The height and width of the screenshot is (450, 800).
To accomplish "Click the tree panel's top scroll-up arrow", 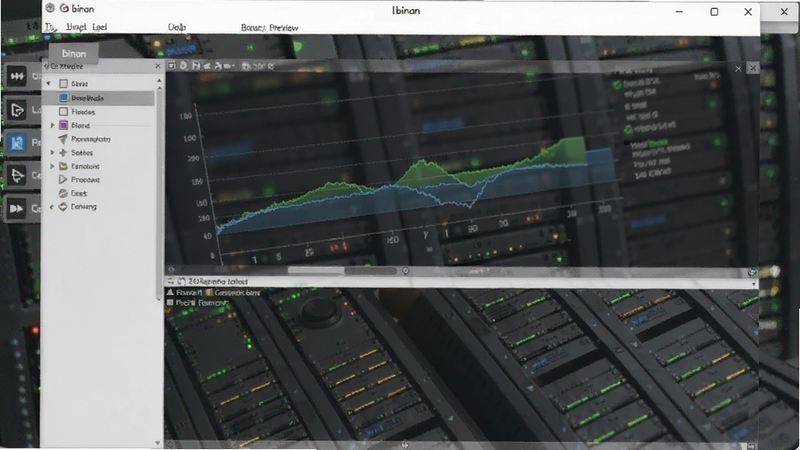I will [x=159, y=81].
